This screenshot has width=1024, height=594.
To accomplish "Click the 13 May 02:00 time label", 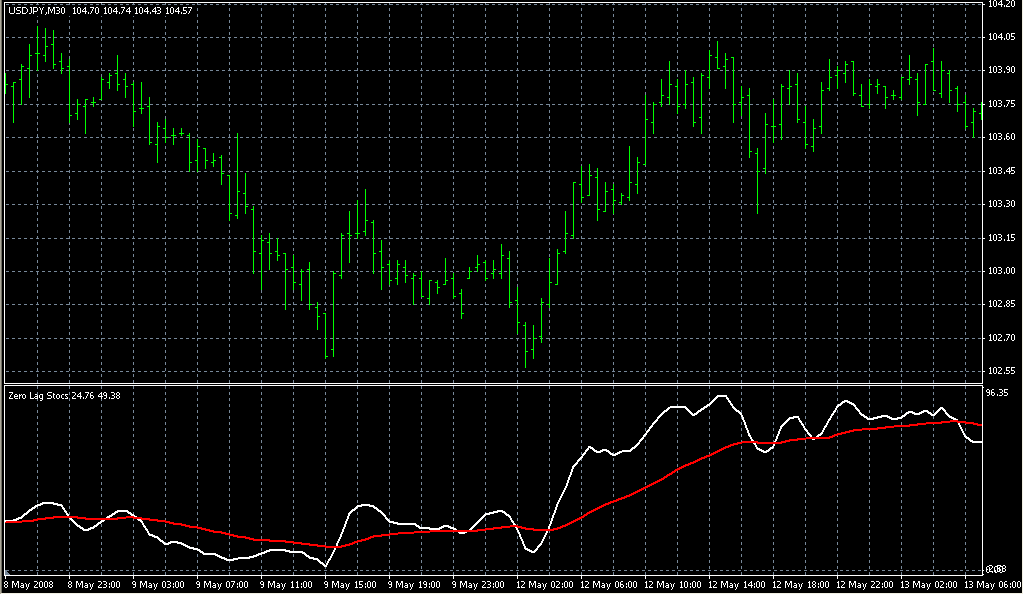I will click(929, 585).
